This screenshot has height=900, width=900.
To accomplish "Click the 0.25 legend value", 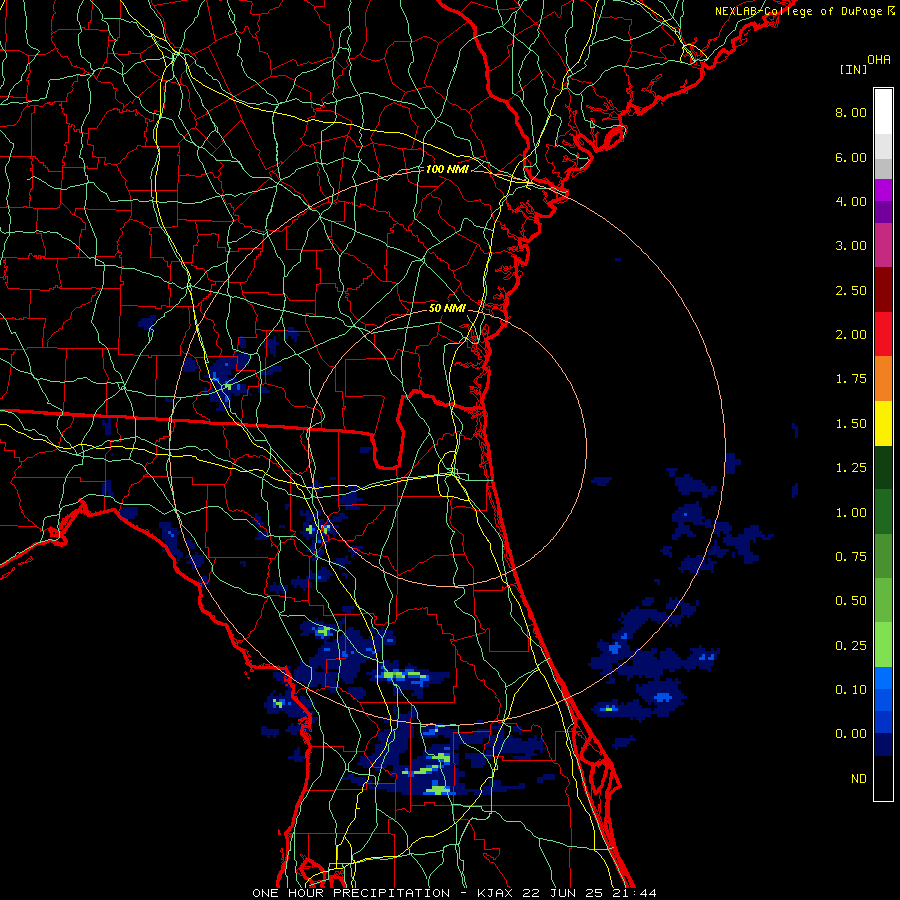I will coord(851,646).
